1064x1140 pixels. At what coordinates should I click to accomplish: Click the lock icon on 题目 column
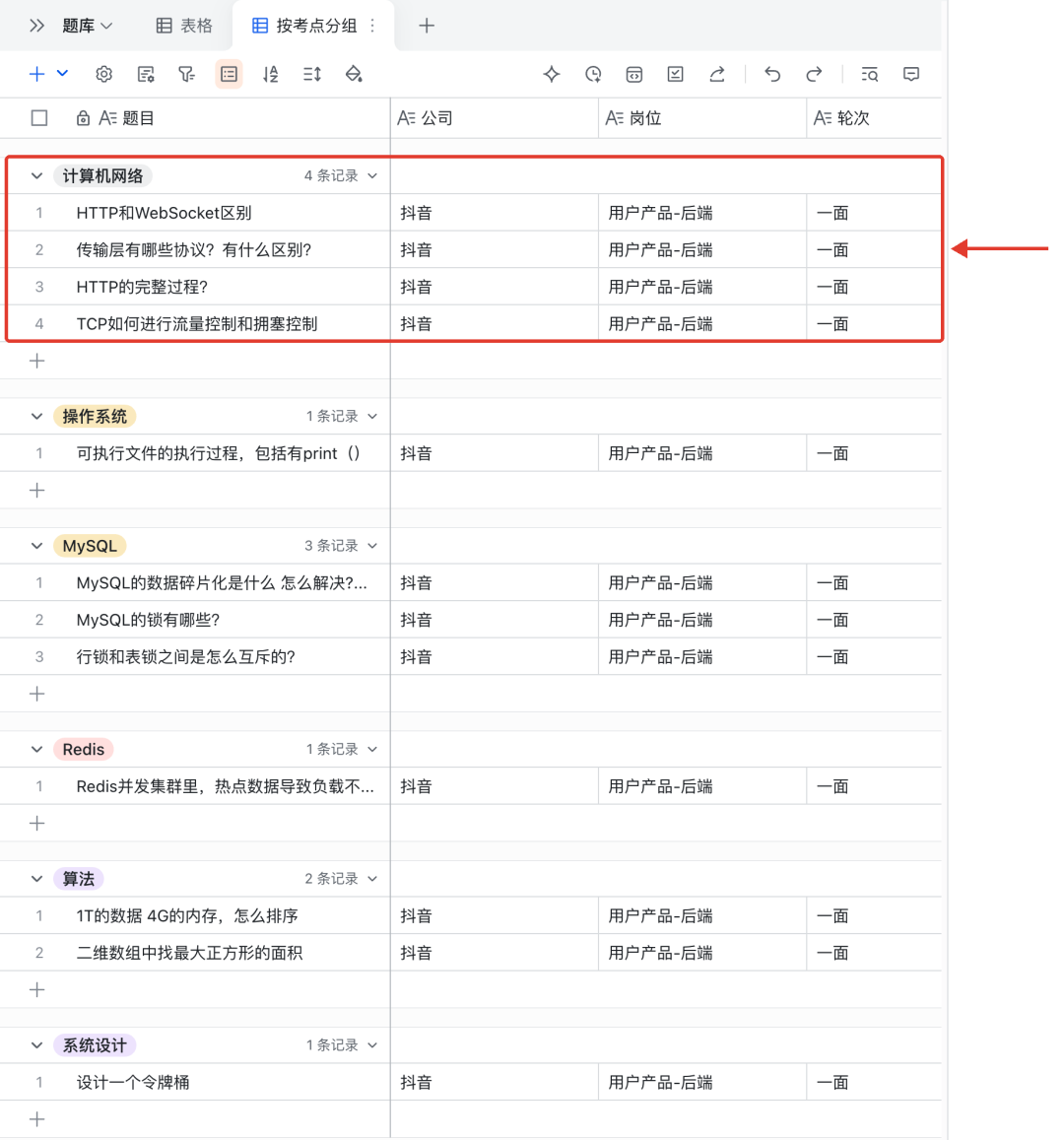click(x=83, y=118)
